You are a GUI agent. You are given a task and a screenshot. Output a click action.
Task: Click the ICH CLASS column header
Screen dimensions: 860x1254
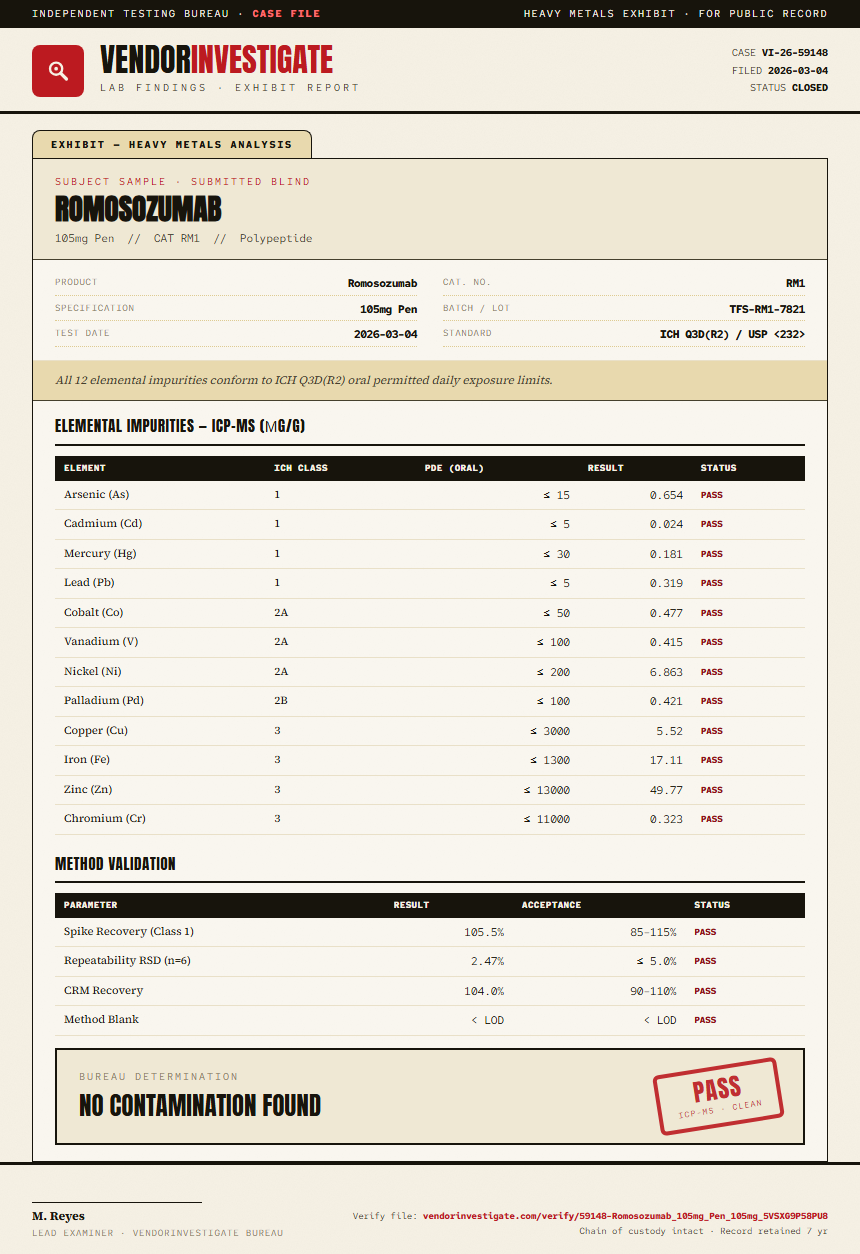pos(301,468)
